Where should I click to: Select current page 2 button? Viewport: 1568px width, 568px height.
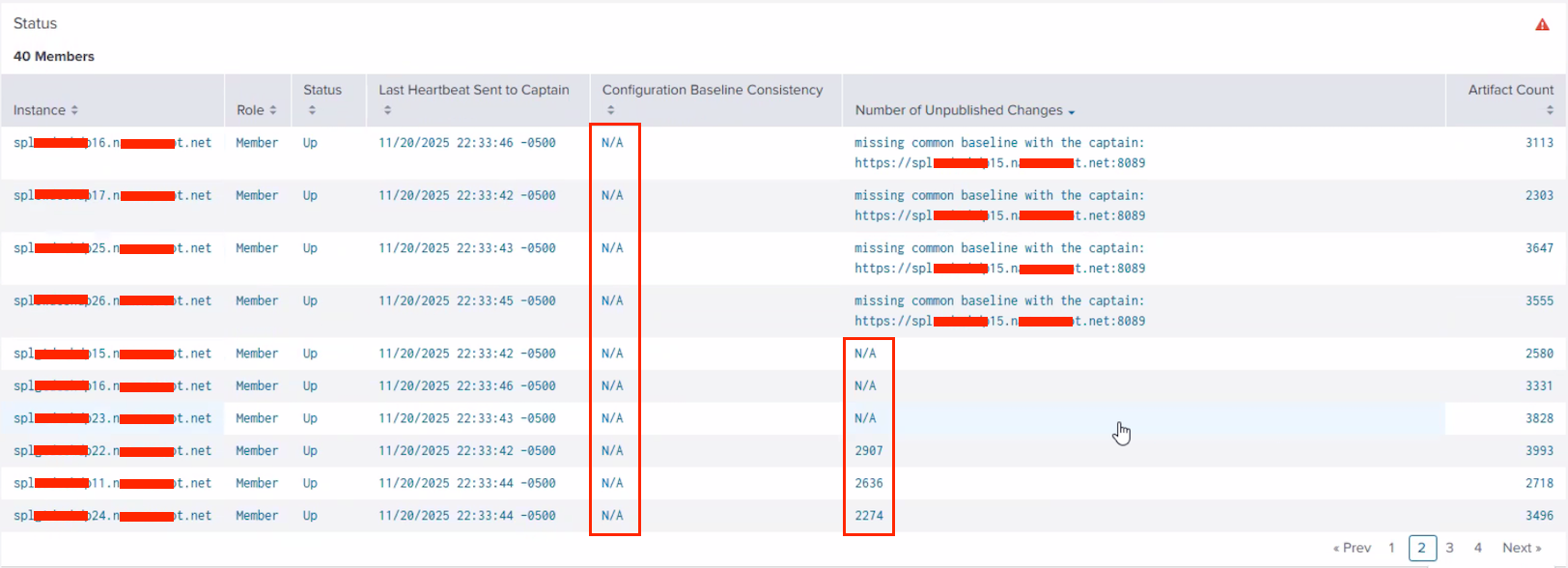point(1421,548)
